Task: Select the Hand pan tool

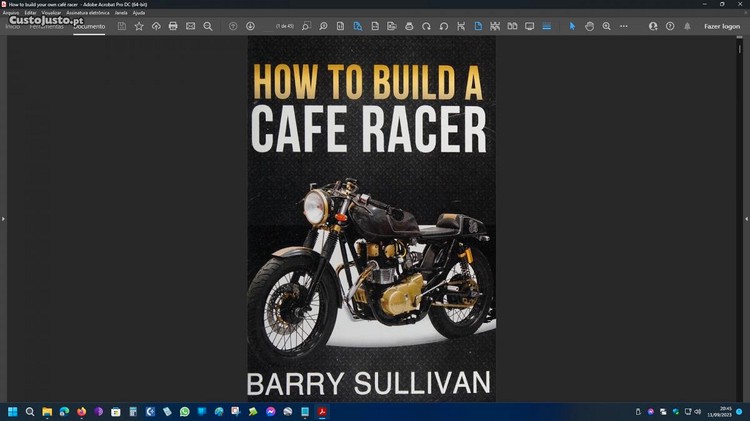Action: [x=589, y=26]
